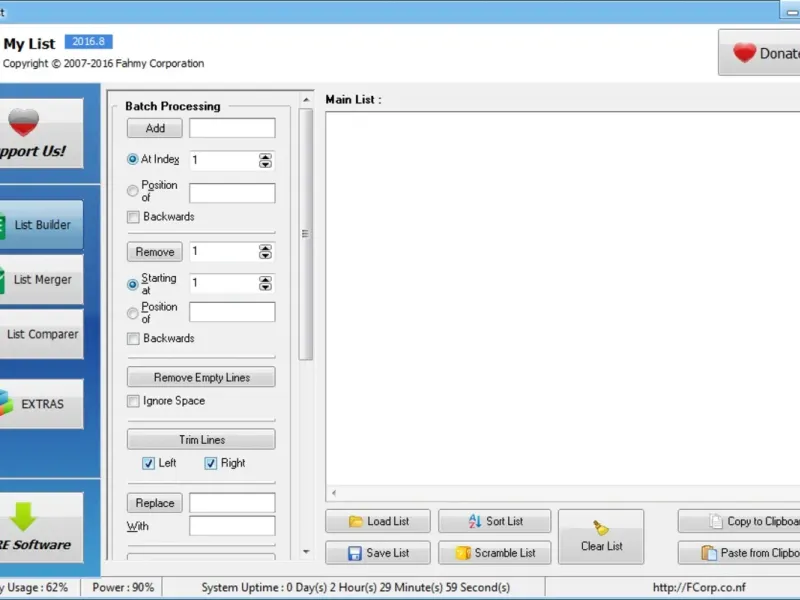Click the Main List horizontal scroll left arrow
800x600 pixels.
(334, 493)
